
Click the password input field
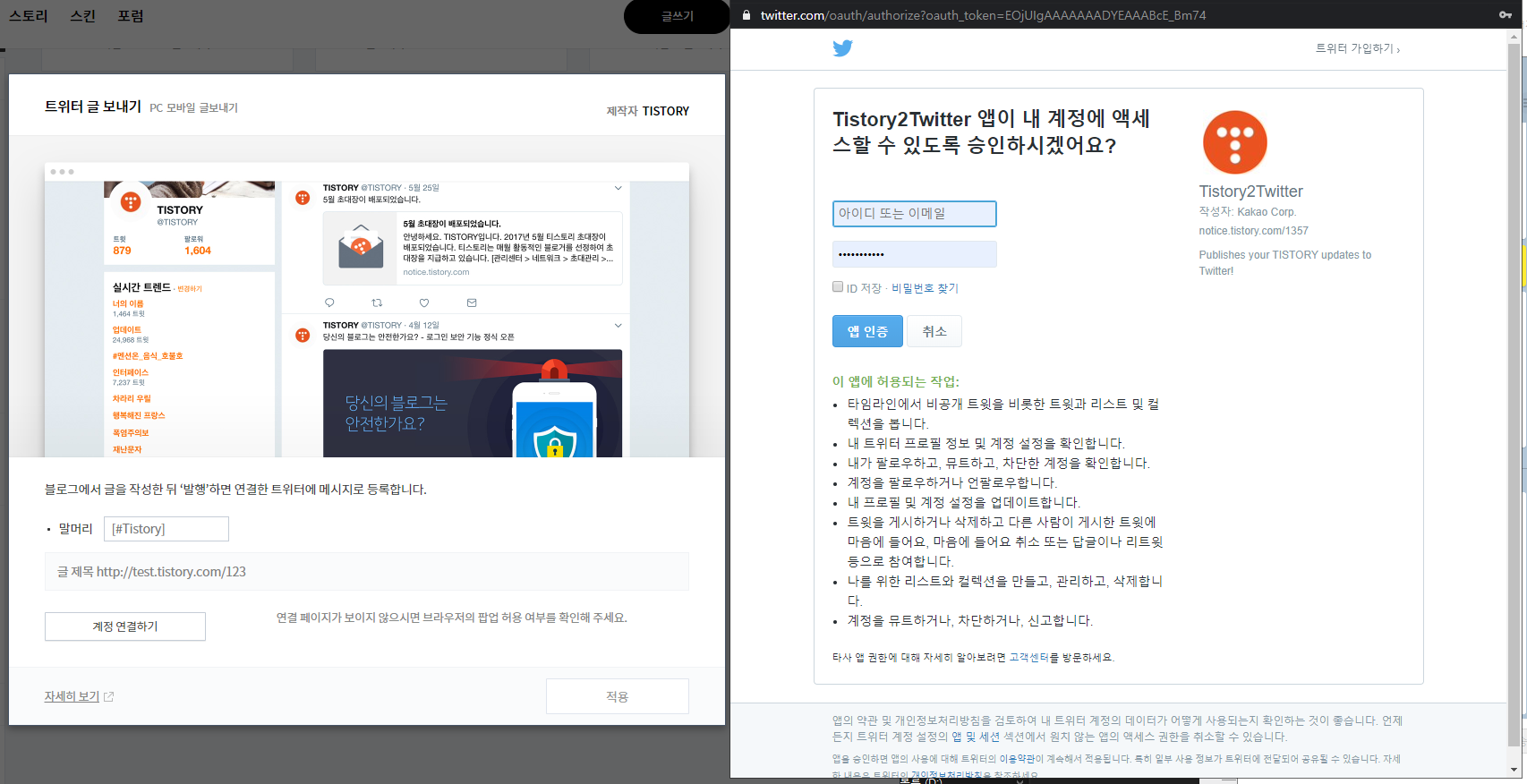pyautogui.click(x=914, y=254)
